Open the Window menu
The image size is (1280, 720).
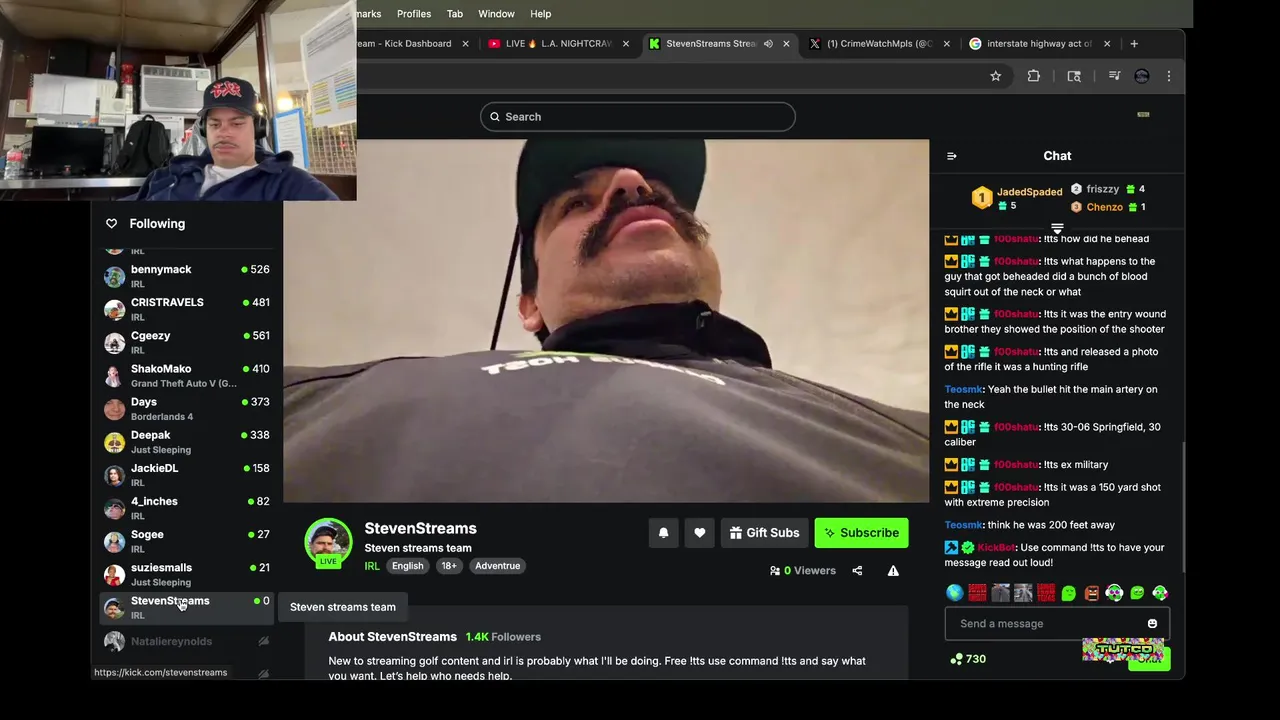point(496,14)
